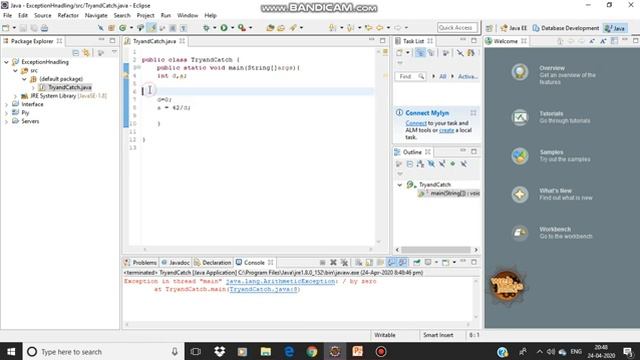
Task: Click the Remove Launch X icon in Console
Action: [x=333, y=262]
